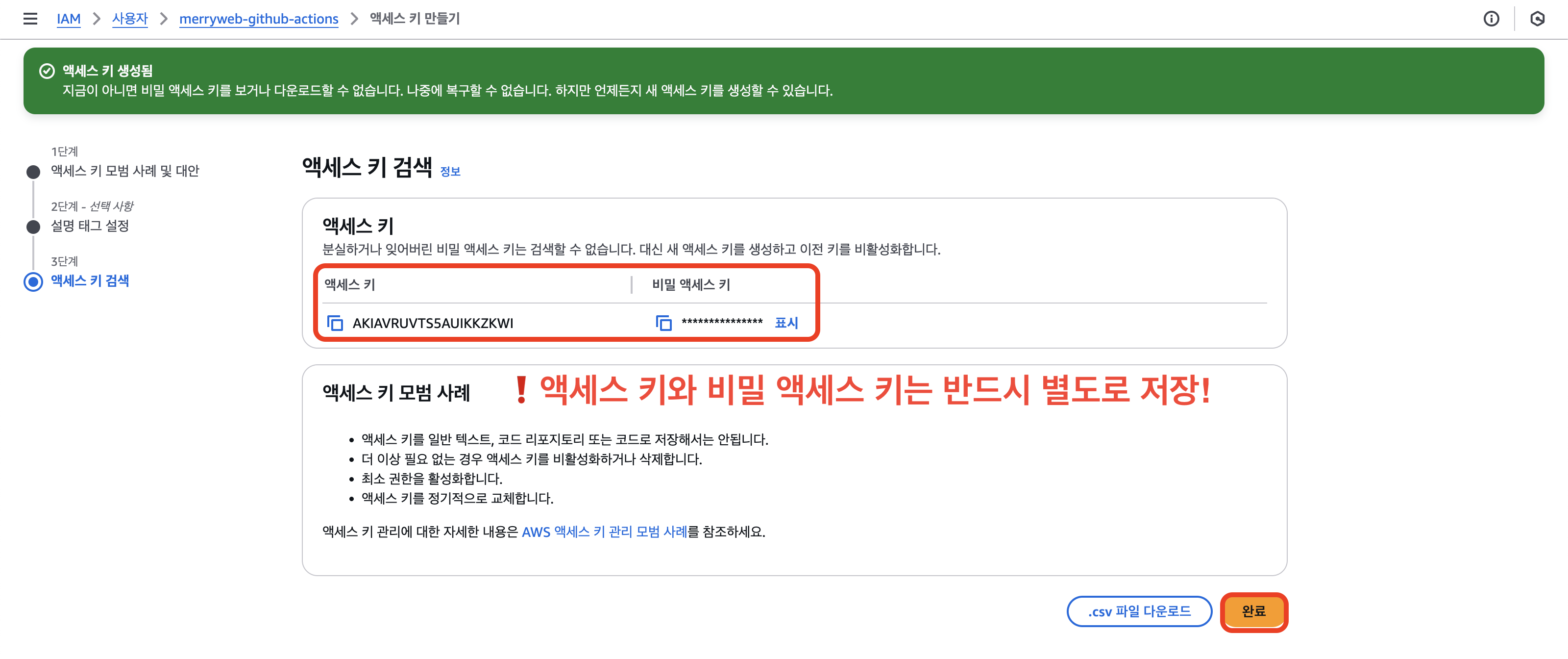Image resolution: width=1568 pixels, height=659 pixels.
Task: Click the access key value AKIAVRUVTS5AUIKKZKWI
Action: (x=433, y=324)
